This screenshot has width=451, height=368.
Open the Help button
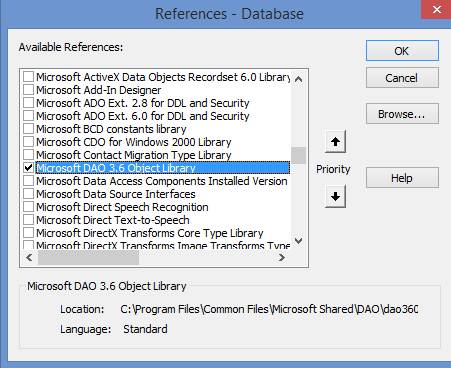[402, 178]
